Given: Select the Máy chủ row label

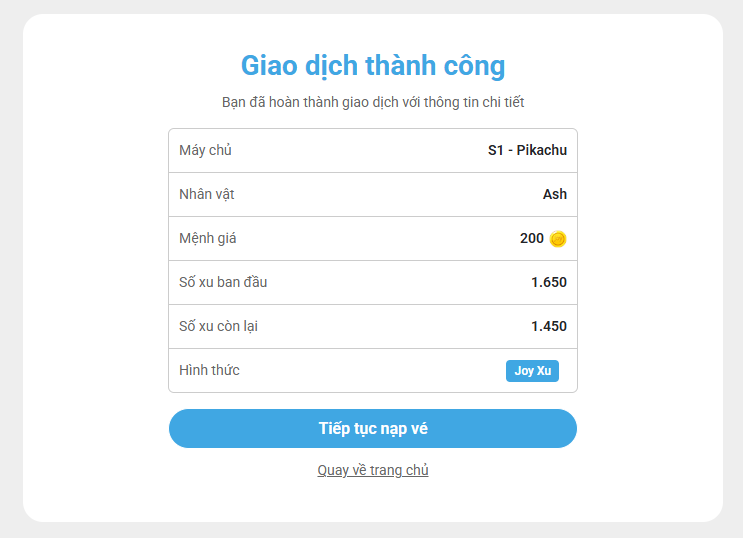Looking at the screenshot, I should tap(205, 150).
